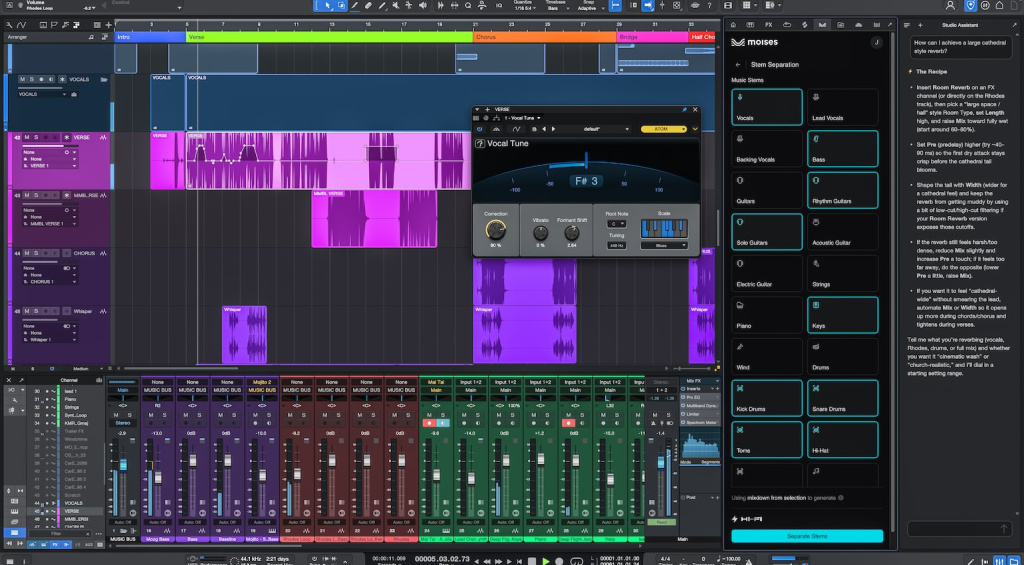Click the folder icon on VOCALS track
Viewport: 1024px width, 565px height.
[104, 80]
